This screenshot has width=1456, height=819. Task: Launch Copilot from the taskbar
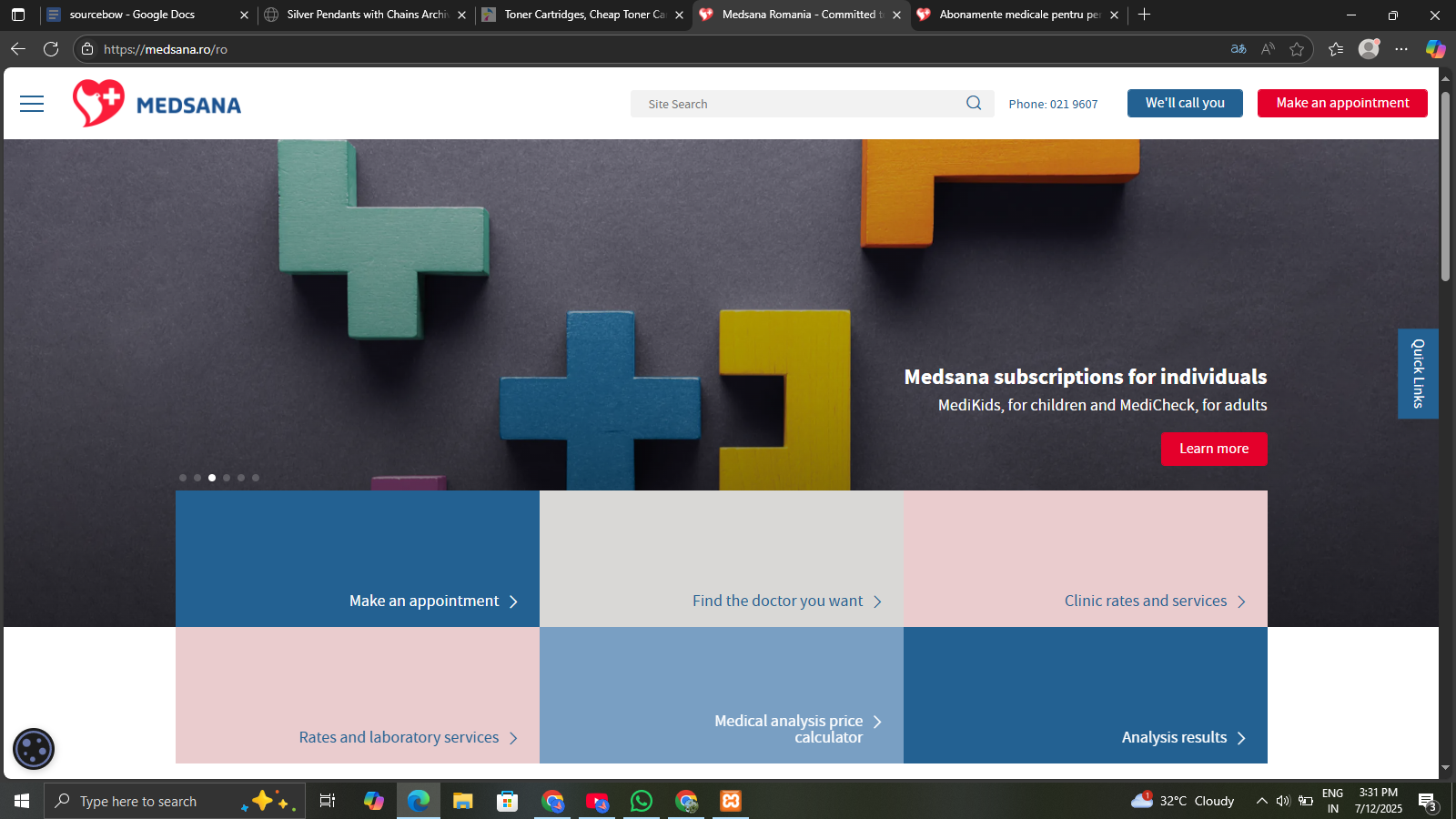coord(374,801)
